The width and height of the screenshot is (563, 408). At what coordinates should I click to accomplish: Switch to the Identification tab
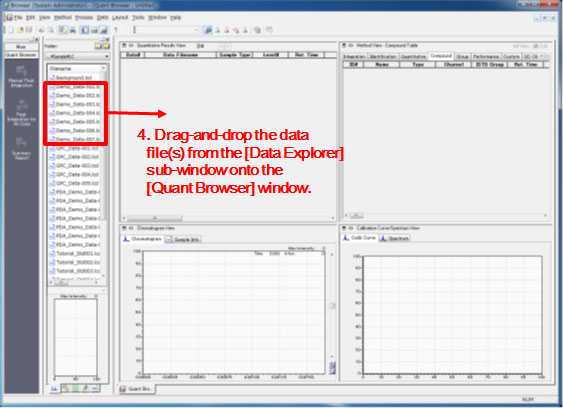tap(383, 57)
